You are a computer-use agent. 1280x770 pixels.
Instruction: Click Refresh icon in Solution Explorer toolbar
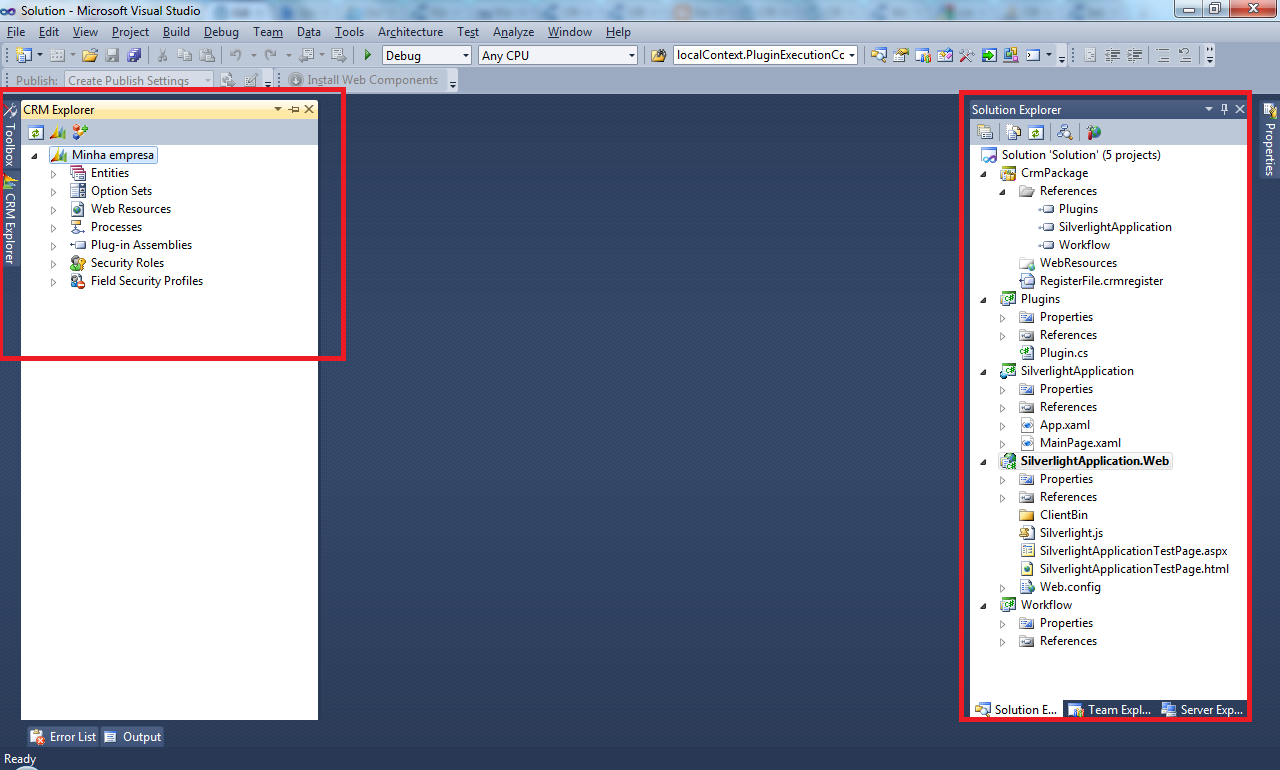tap(1036, 132)
